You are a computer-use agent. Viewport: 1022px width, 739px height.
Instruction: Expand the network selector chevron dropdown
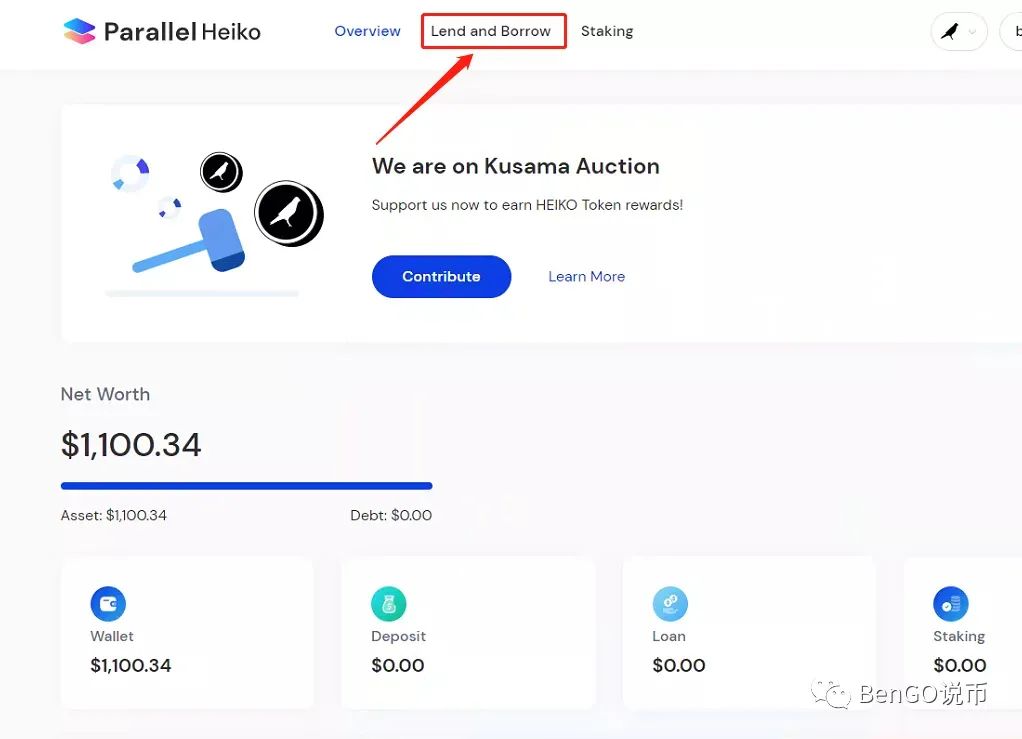pyautogui.click(x=972, y=31)
